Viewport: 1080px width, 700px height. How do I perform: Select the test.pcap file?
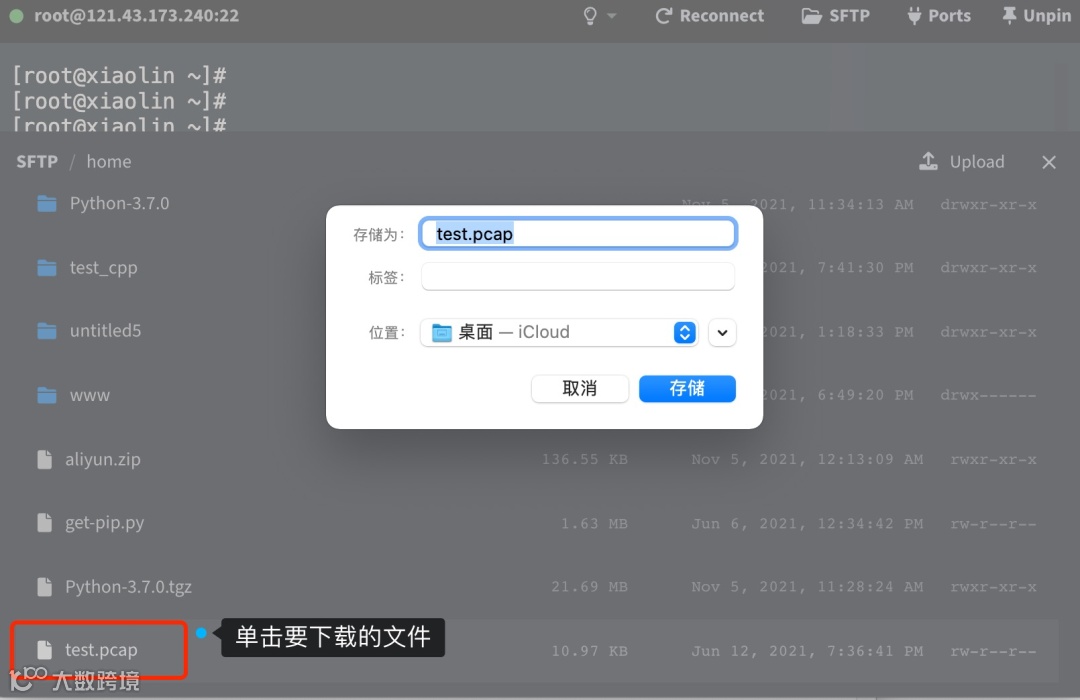coord(101,650)
